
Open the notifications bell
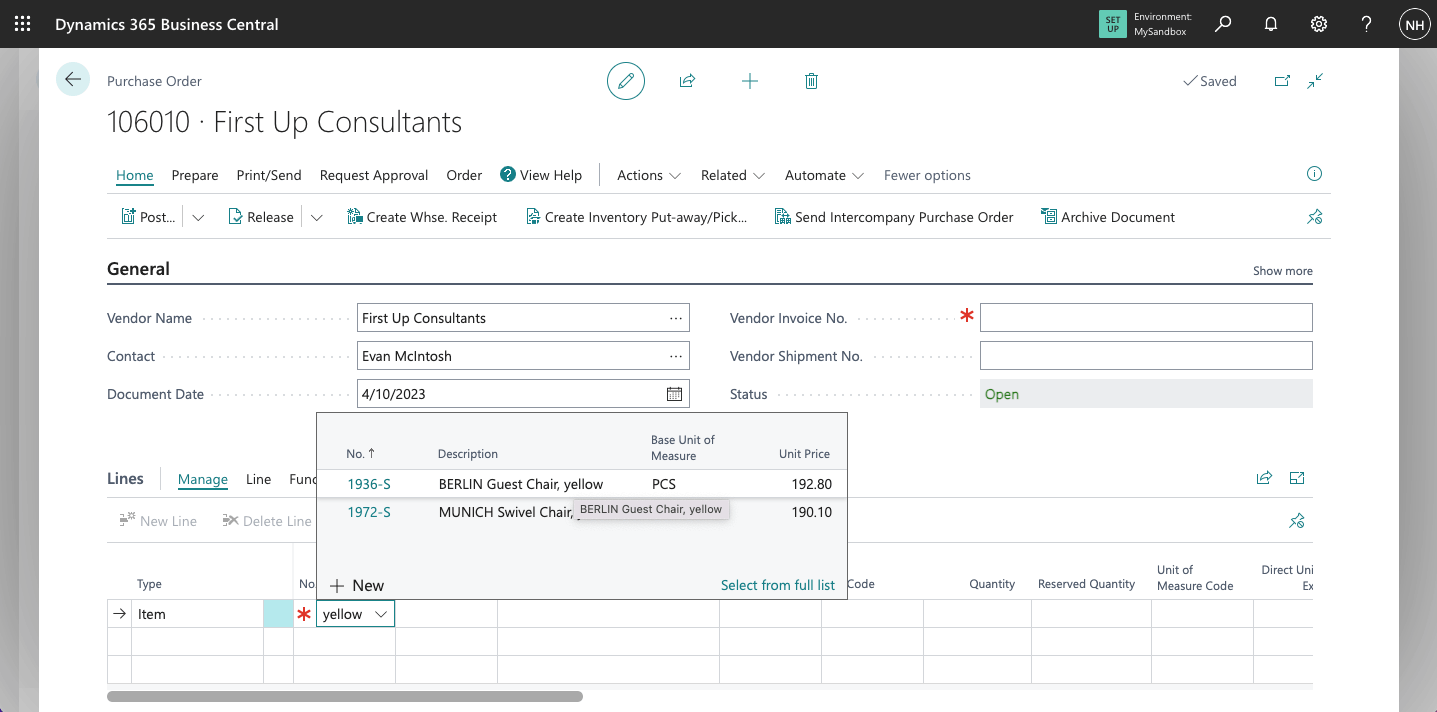1271,24
